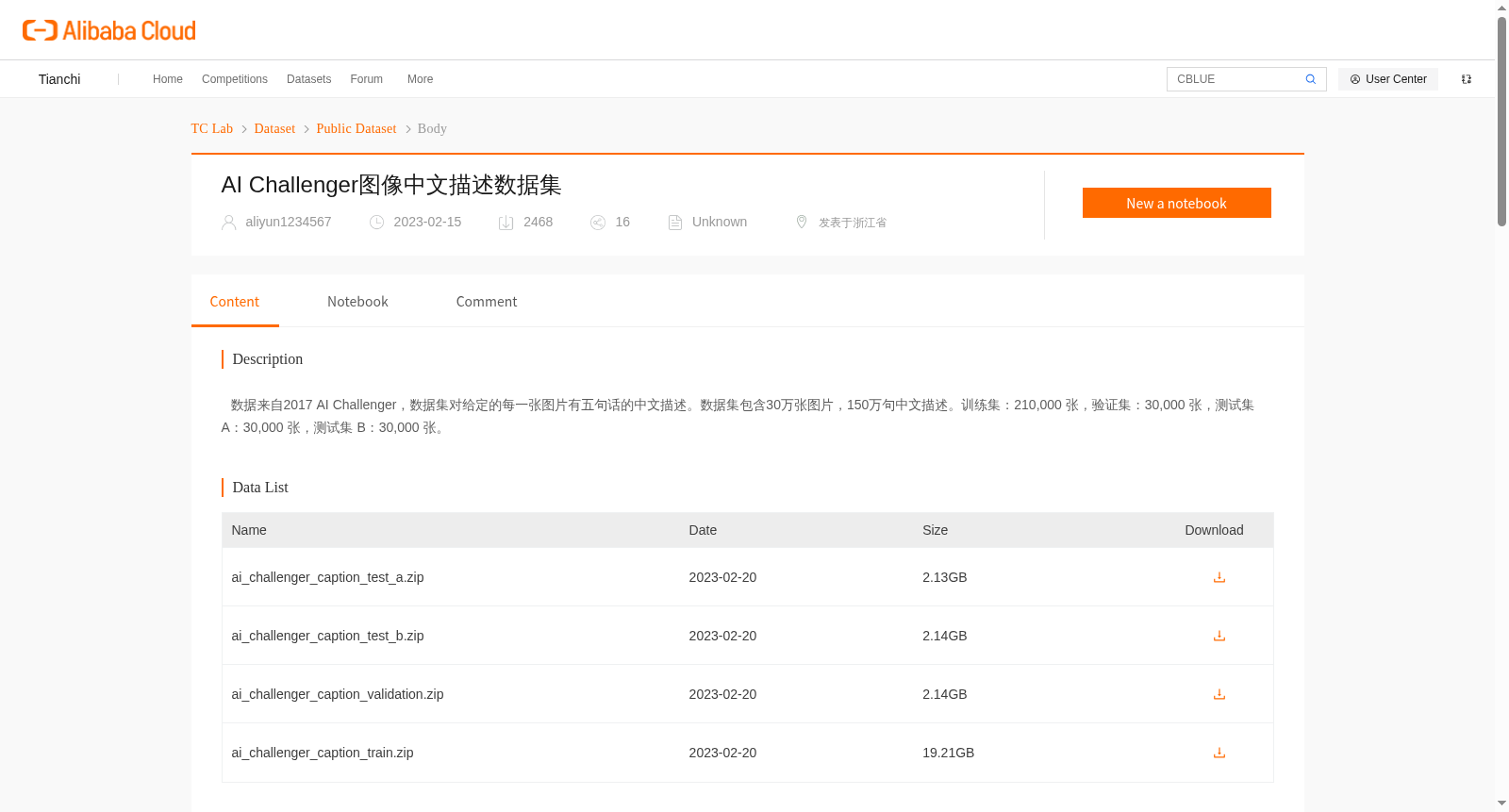Download ai_challenger_caption_test_b.zip

coord(1219,636)
